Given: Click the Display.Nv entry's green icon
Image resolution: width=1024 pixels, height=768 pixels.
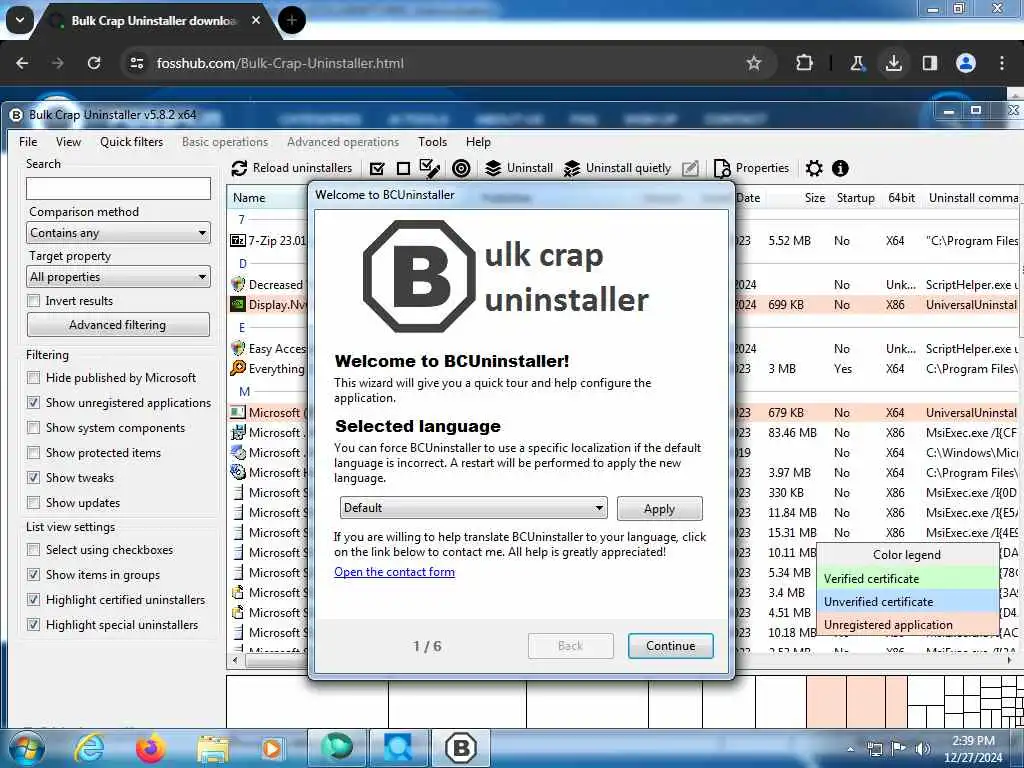Looking at the screenshot, I should 238,304.
